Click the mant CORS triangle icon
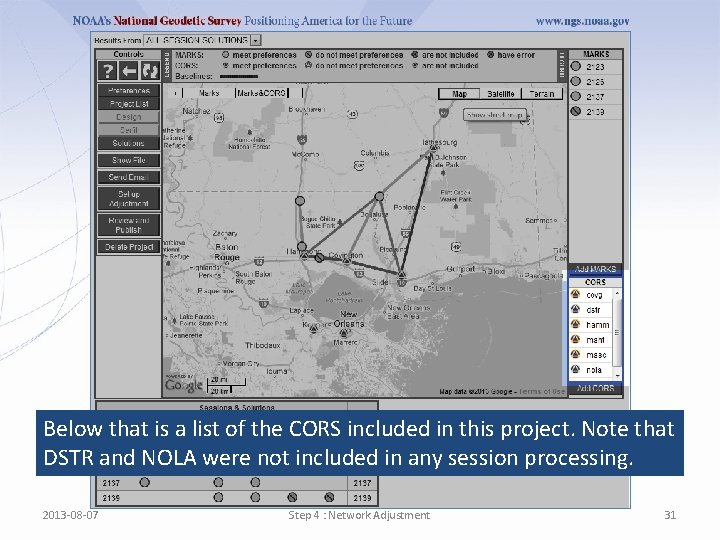The height and width of the screenshot is (540, 720). 575,339
